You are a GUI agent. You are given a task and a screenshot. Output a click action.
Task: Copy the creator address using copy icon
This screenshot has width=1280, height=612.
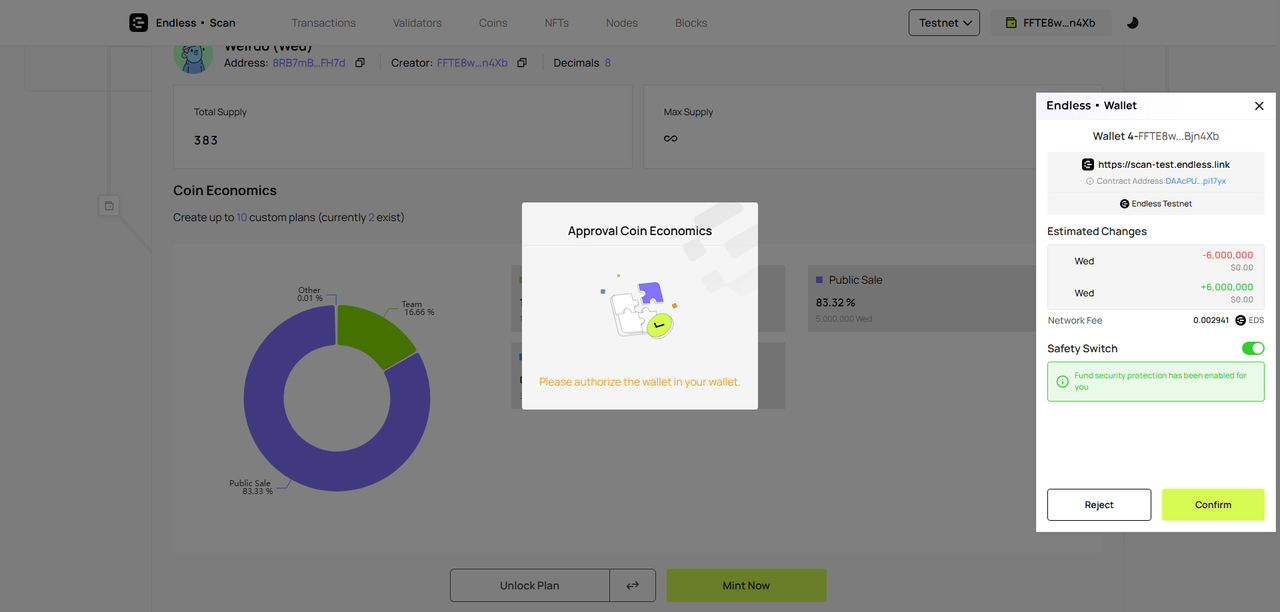pos(522,63)
